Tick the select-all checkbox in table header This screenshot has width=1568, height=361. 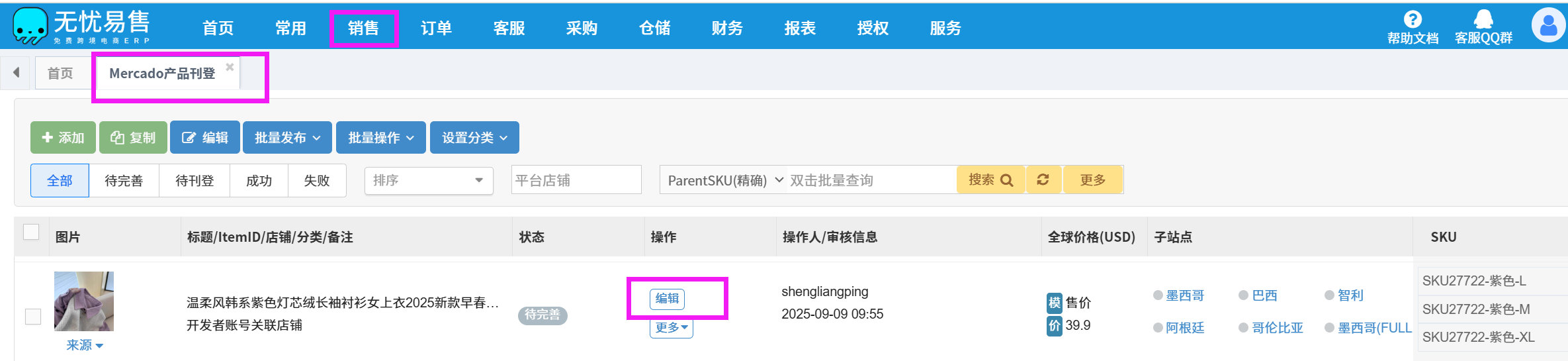tap(31, 232)
